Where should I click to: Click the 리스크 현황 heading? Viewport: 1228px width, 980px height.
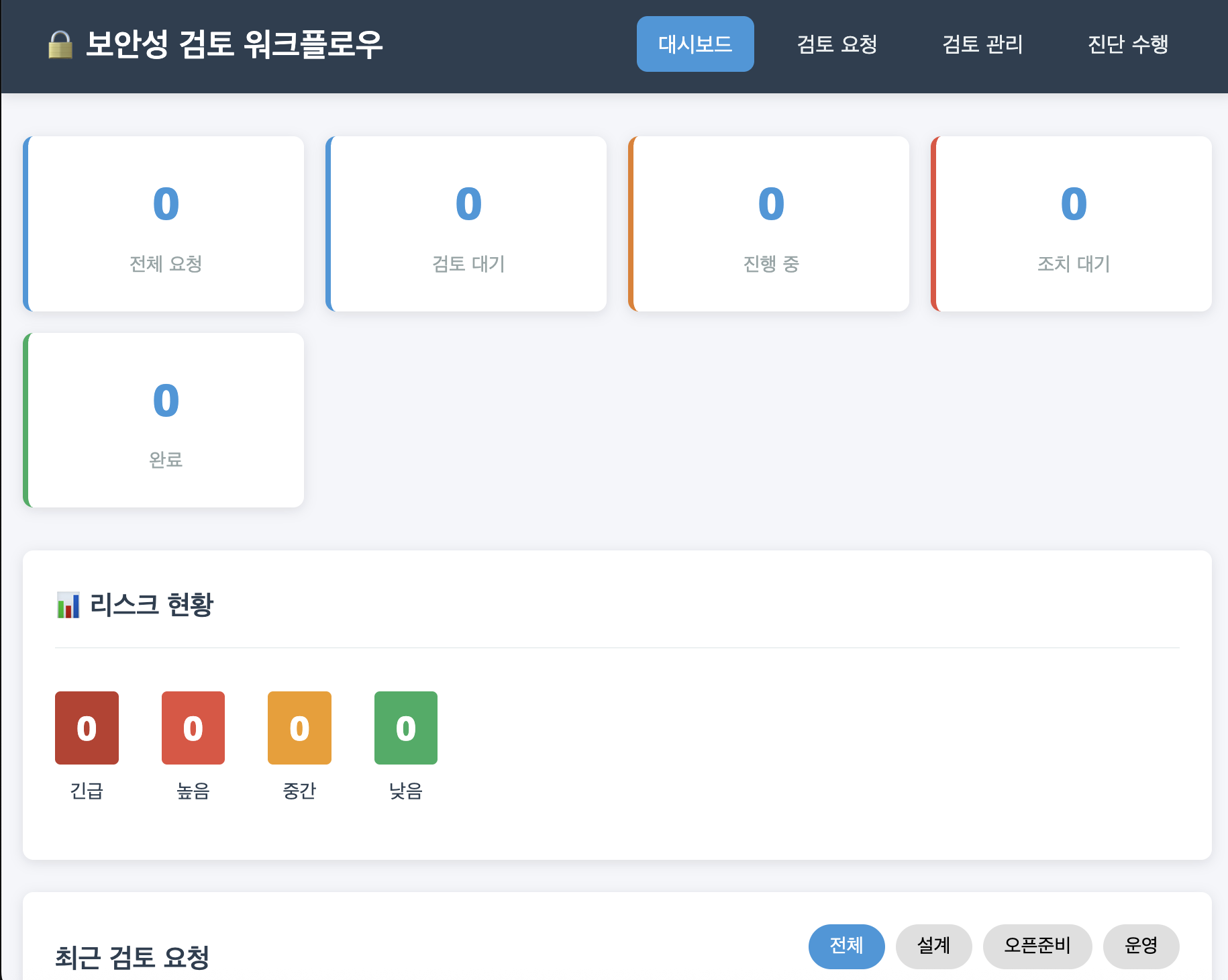(x=152, y=605)
